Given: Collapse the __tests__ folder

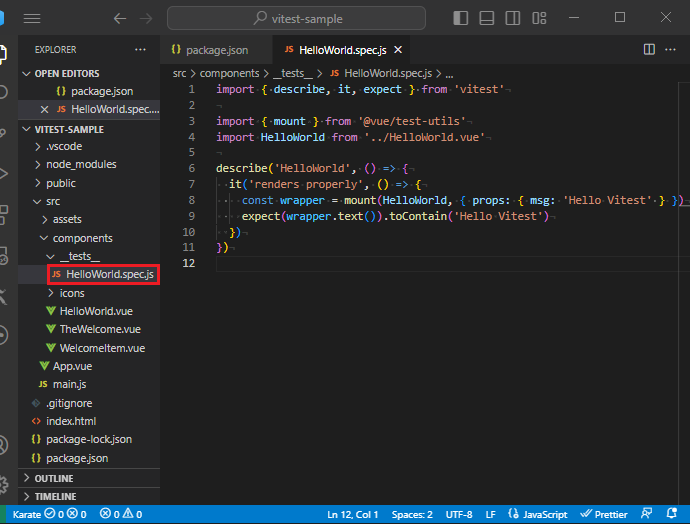Looking at the screenshot, I should (89, 256).
